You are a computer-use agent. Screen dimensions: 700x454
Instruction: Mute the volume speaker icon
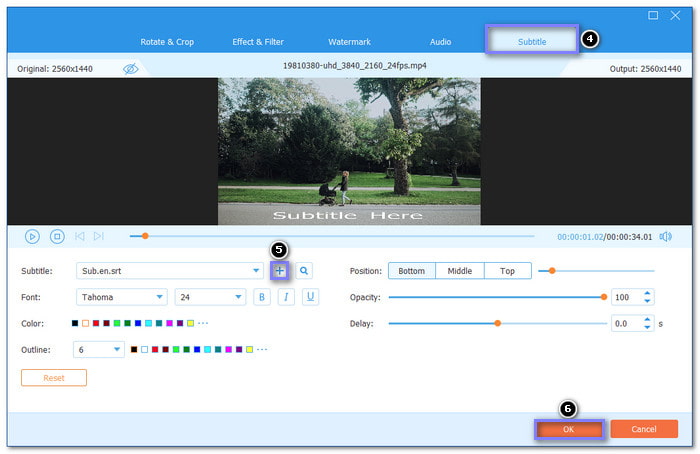point(666,237)
